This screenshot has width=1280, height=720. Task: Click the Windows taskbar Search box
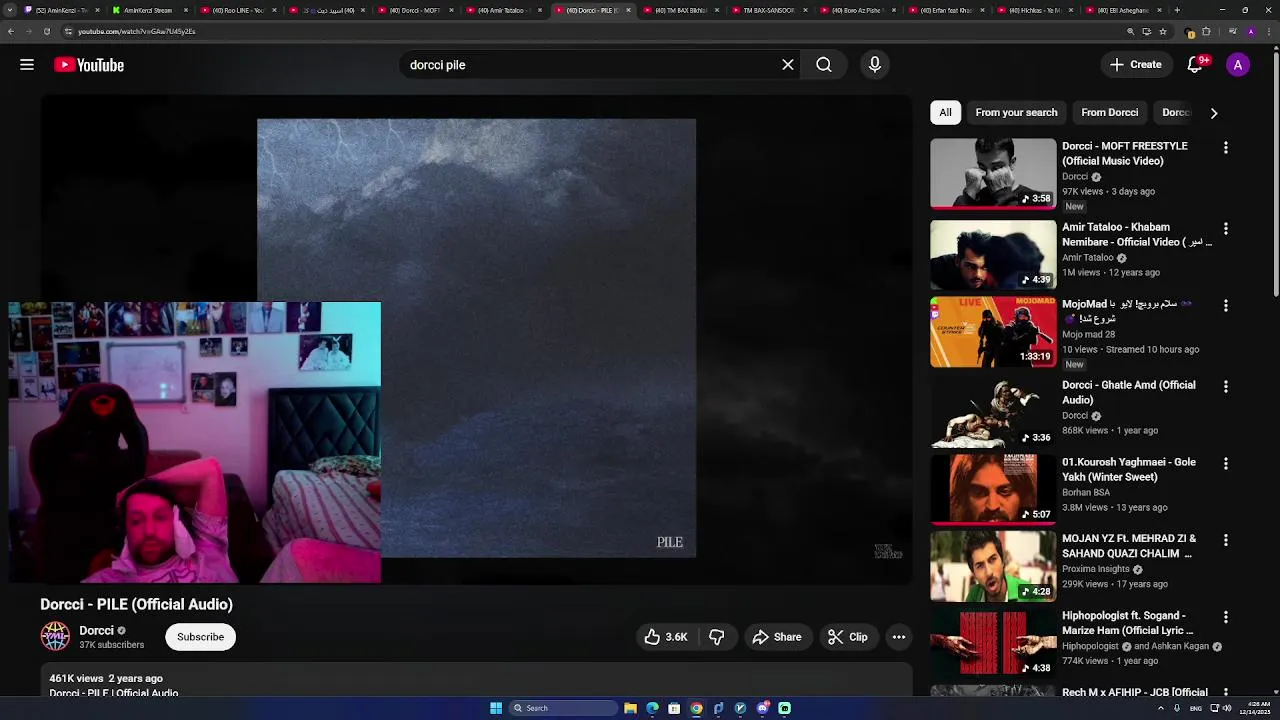(x=562, y=708)
